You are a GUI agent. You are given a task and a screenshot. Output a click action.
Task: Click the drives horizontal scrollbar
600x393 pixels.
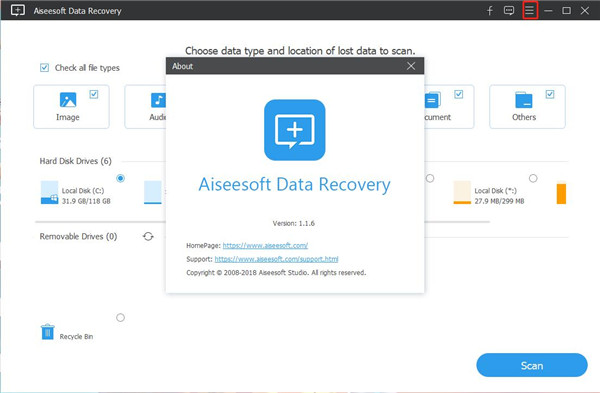(x=262, y=222)
